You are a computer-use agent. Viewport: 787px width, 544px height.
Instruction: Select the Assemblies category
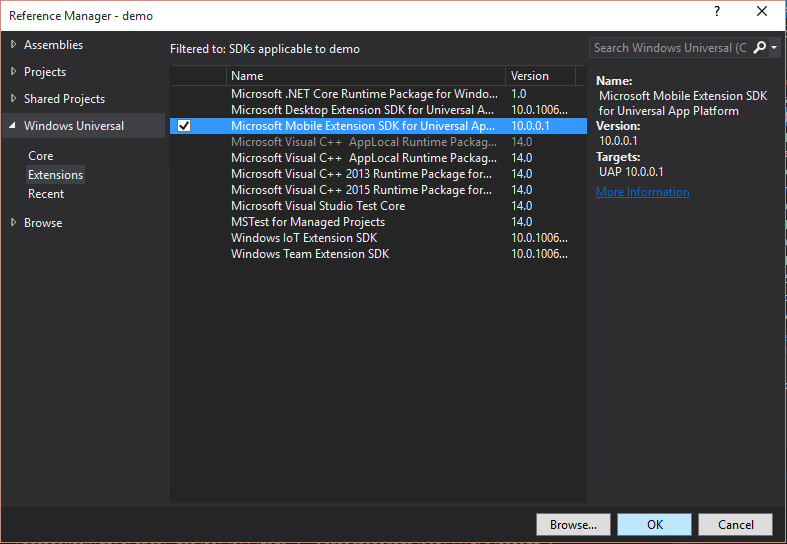coord(53,45)
